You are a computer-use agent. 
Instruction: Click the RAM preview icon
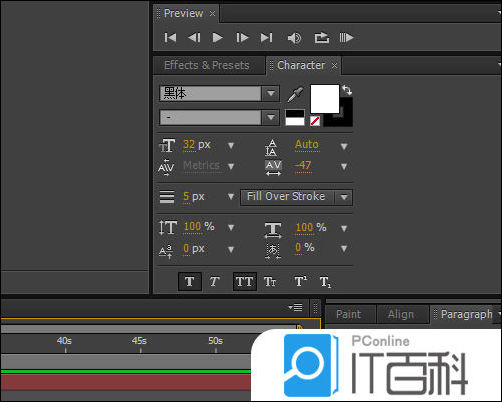[x=346, y=38]
